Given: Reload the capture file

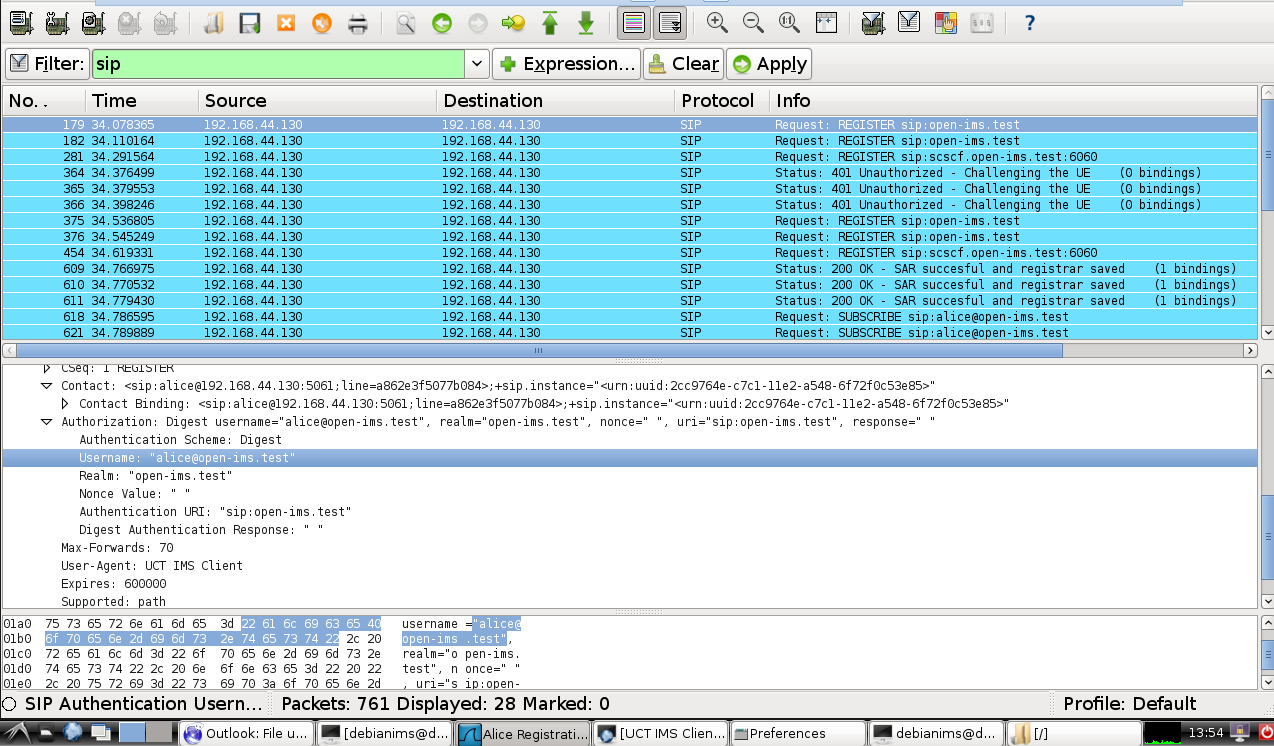Looking at the screenshot, I should coord(321,22).
